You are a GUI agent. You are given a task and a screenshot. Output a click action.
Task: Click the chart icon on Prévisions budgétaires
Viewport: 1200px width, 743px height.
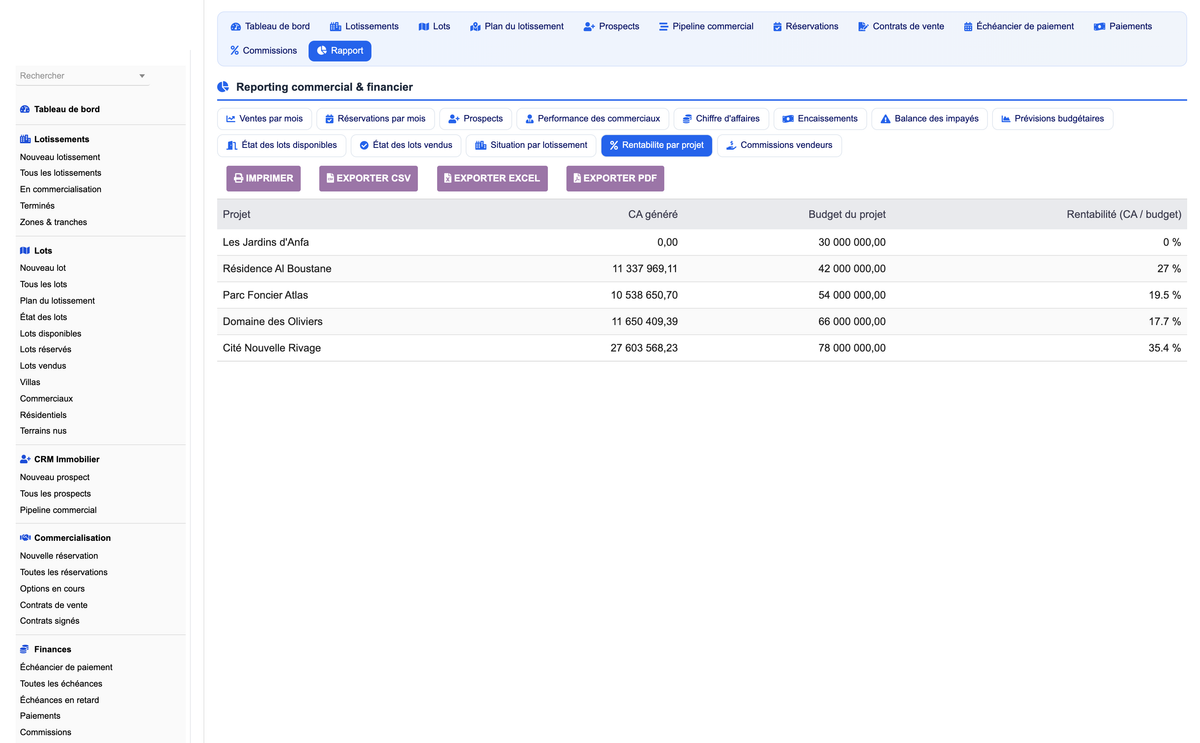(x=1006, y=119)
